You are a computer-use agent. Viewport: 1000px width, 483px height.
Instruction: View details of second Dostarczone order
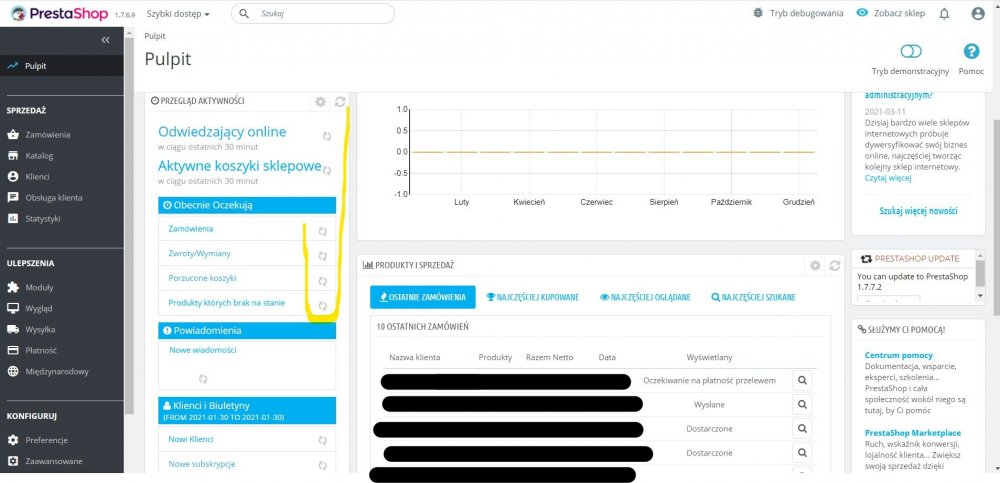pos(802,453)
